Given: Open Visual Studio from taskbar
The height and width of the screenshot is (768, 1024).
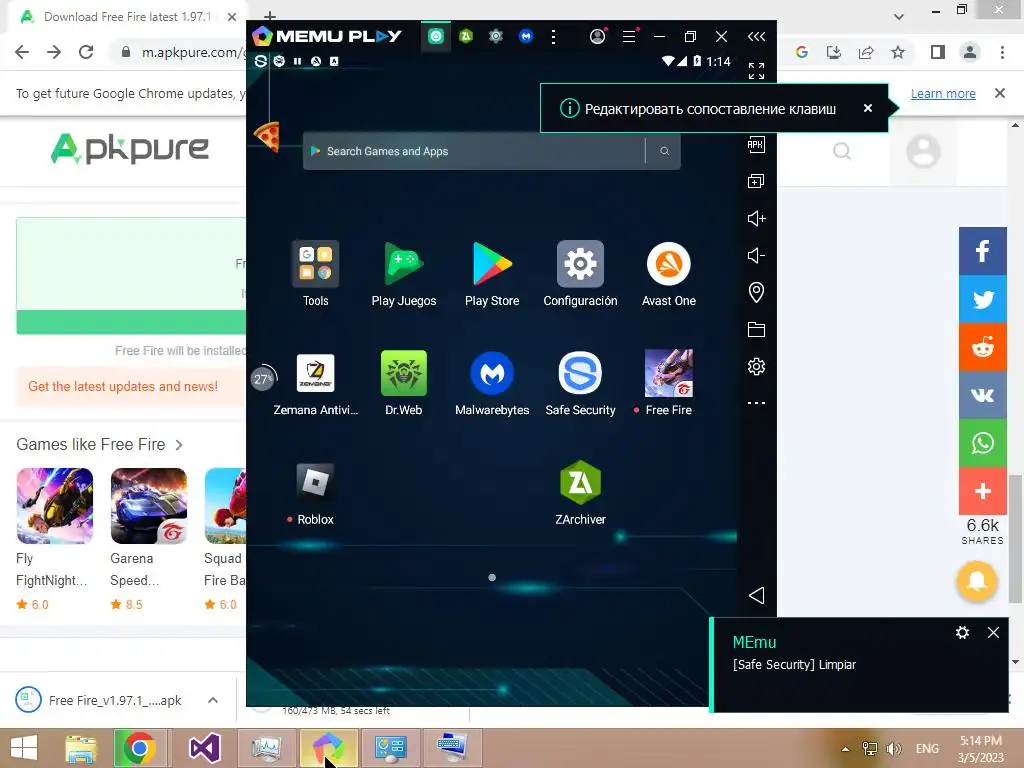Looking at the screenshot, I should 204,748.
